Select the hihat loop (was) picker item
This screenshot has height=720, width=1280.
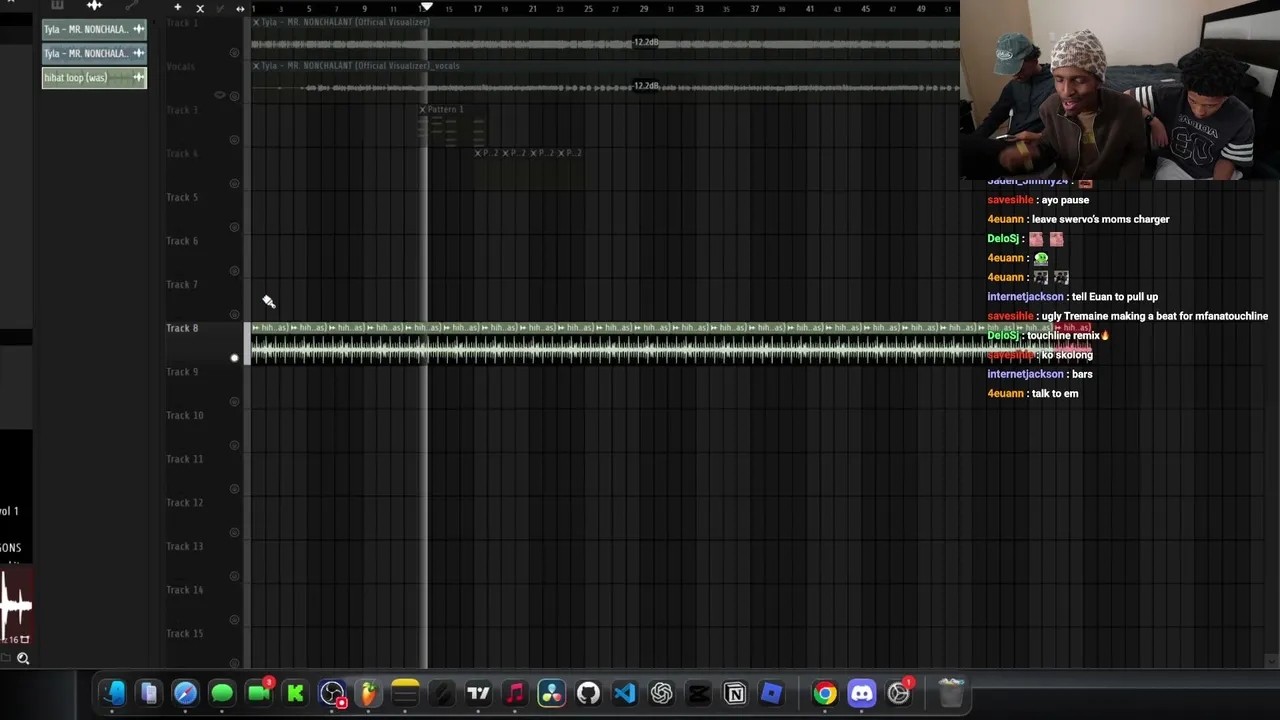coord(94,78)
